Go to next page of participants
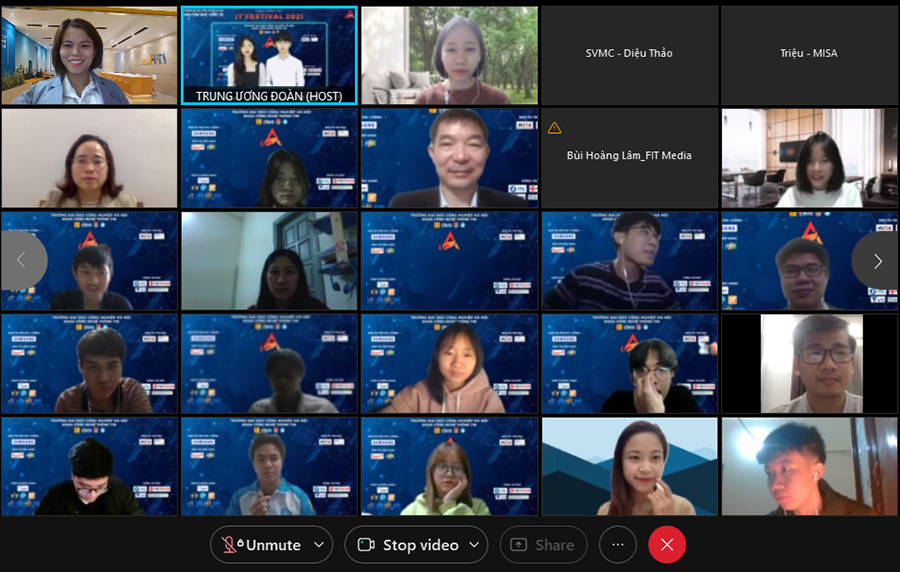Image resolution: width=900 pixels, height=572 pixels. click(x=876, y=261)
